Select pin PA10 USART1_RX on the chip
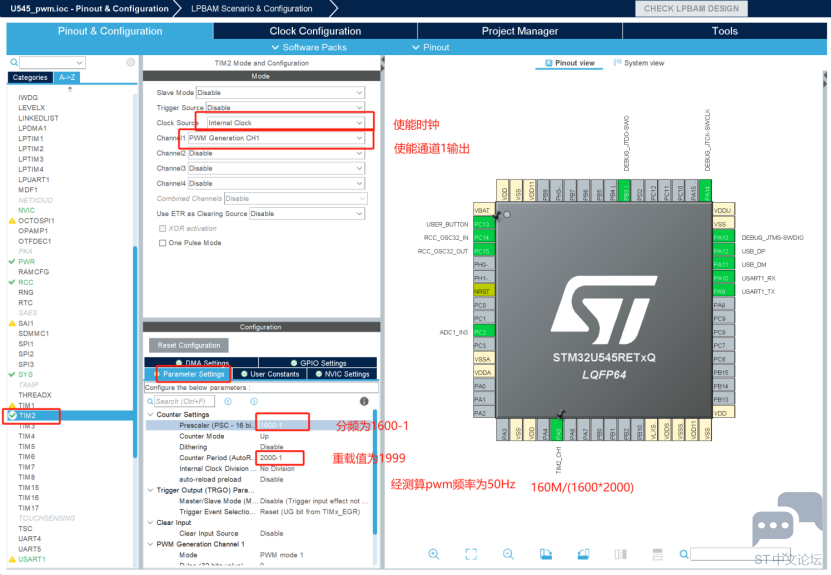The image size is (831, 575). tap(723, 278)
